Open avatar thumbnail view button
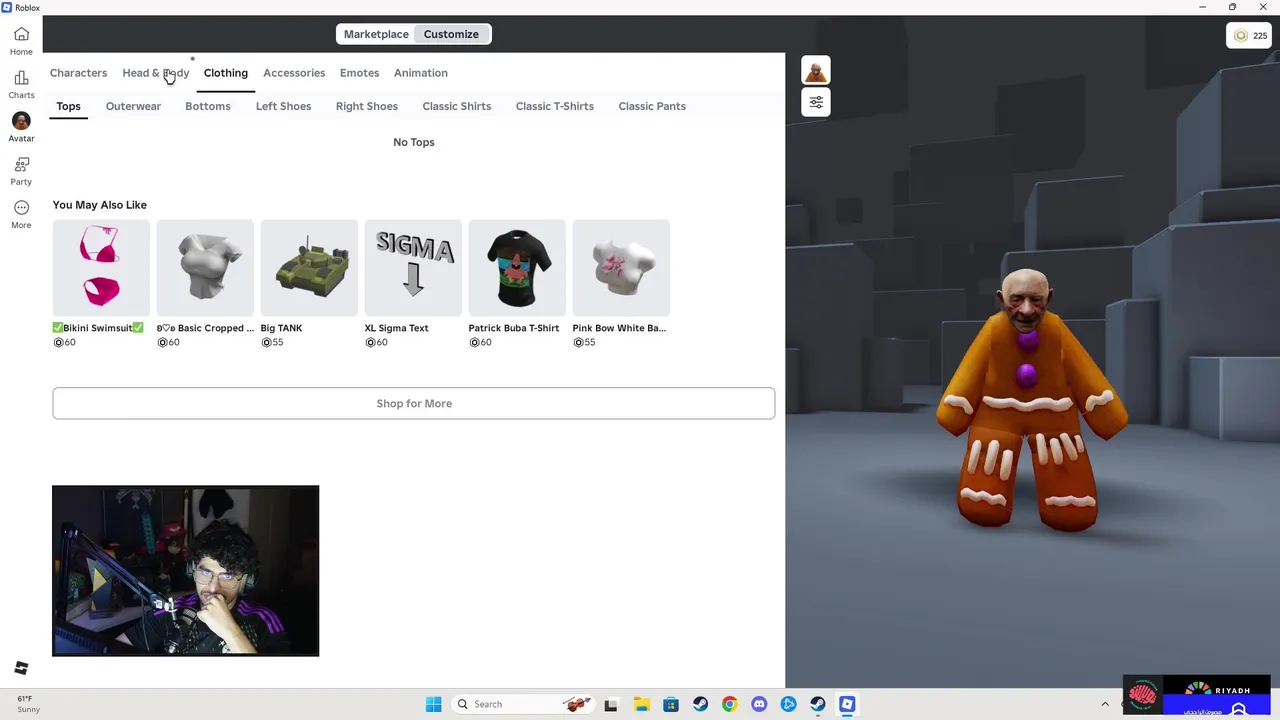This screenshot has width=1280, height=720. pos(816,71)
